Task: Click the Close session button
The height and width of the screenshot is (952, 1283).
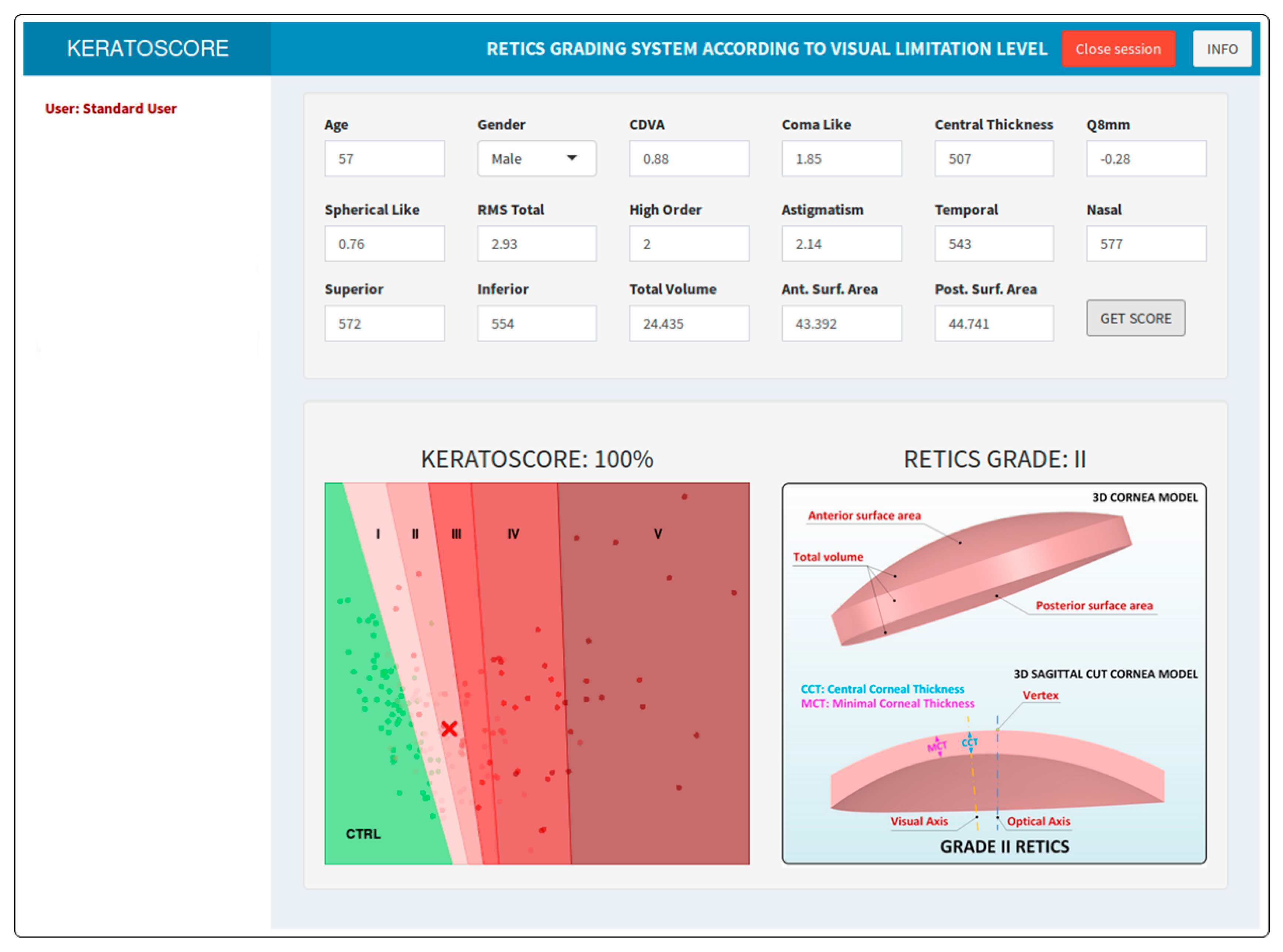Action: point(1118,49)
